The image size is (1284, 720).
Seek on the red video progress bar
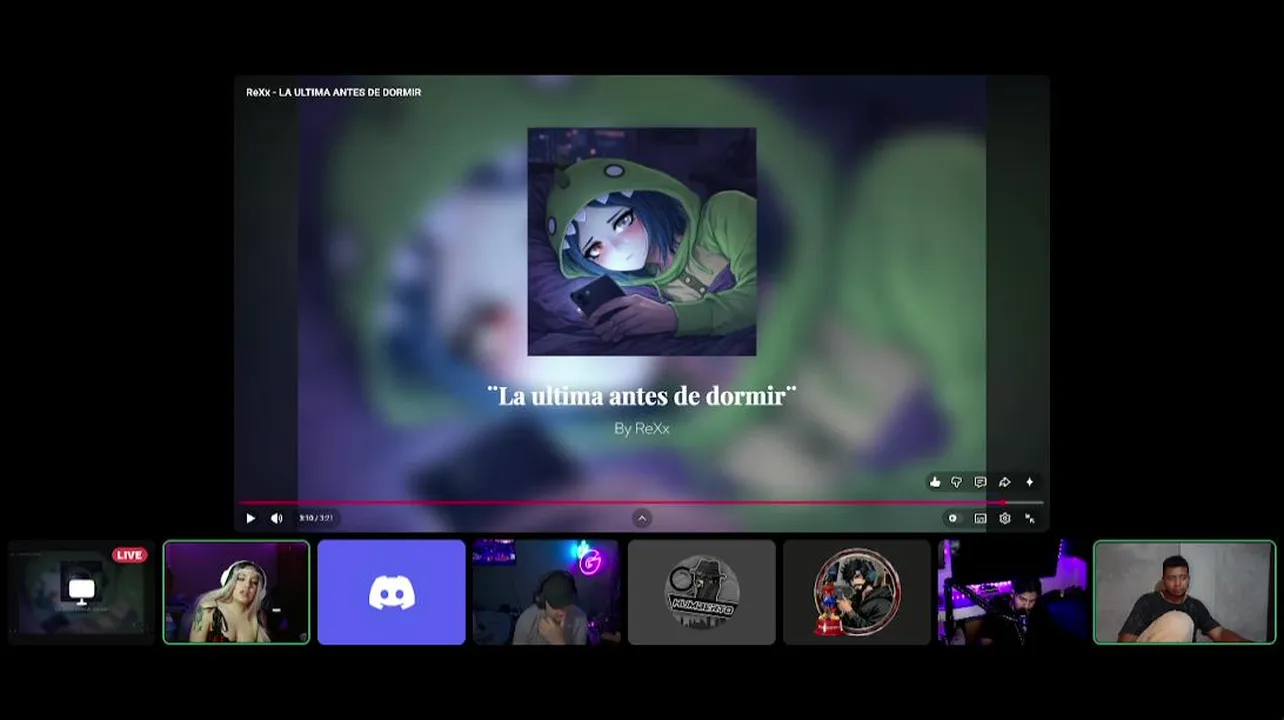click(x=642, y=503)
